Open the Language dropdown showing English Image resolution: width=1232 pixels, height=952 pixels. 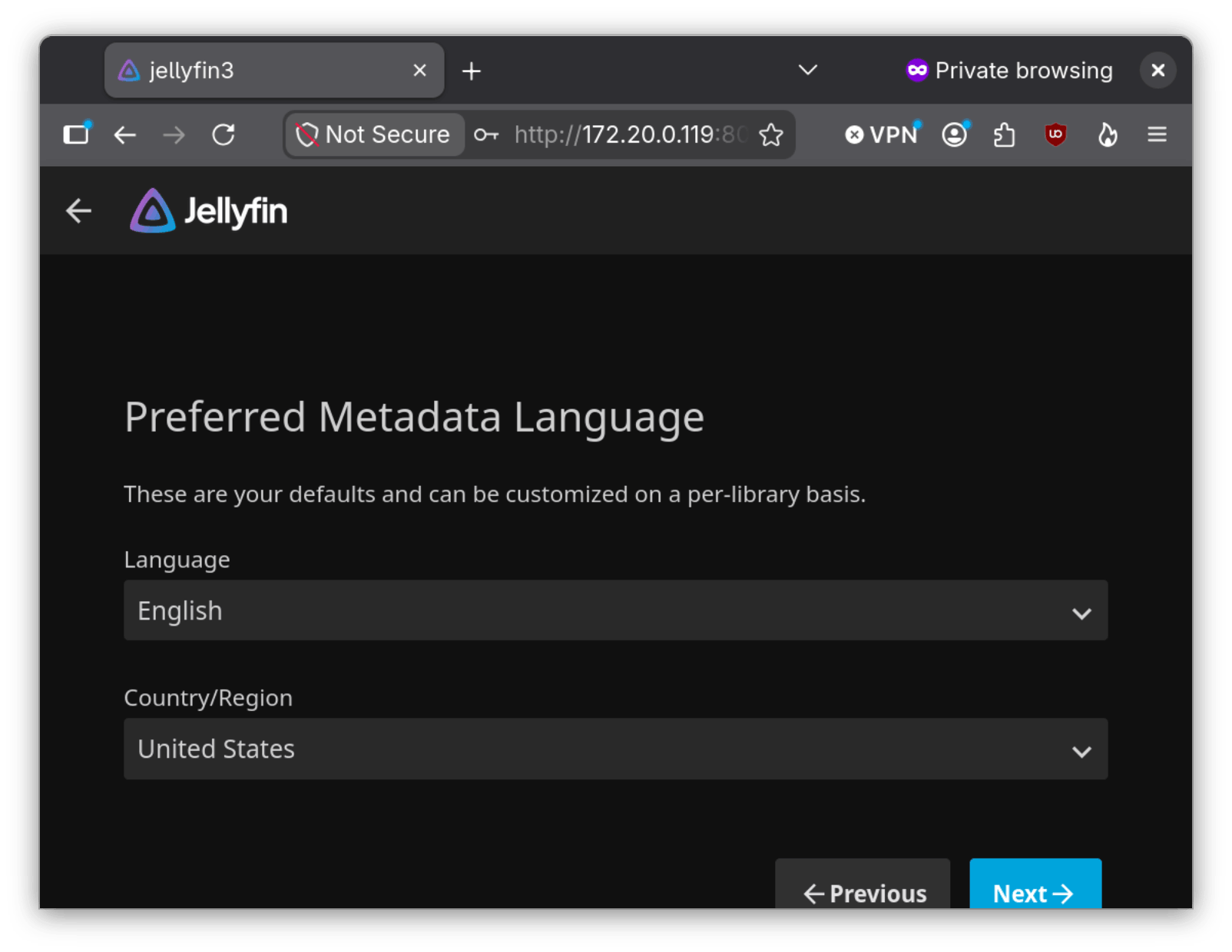tap(615, 610)
